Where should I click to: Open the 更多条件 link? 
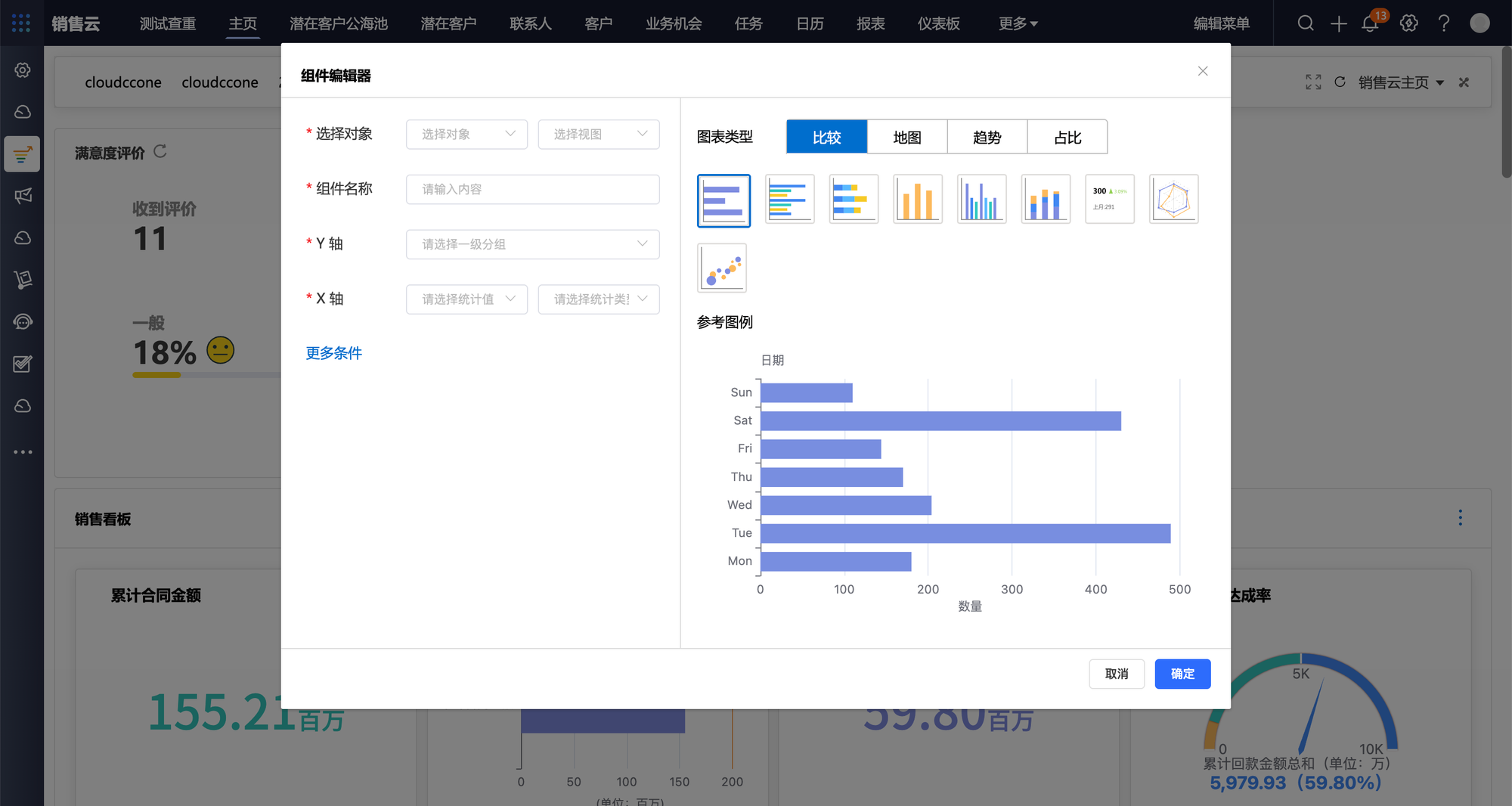coord(333,353)
